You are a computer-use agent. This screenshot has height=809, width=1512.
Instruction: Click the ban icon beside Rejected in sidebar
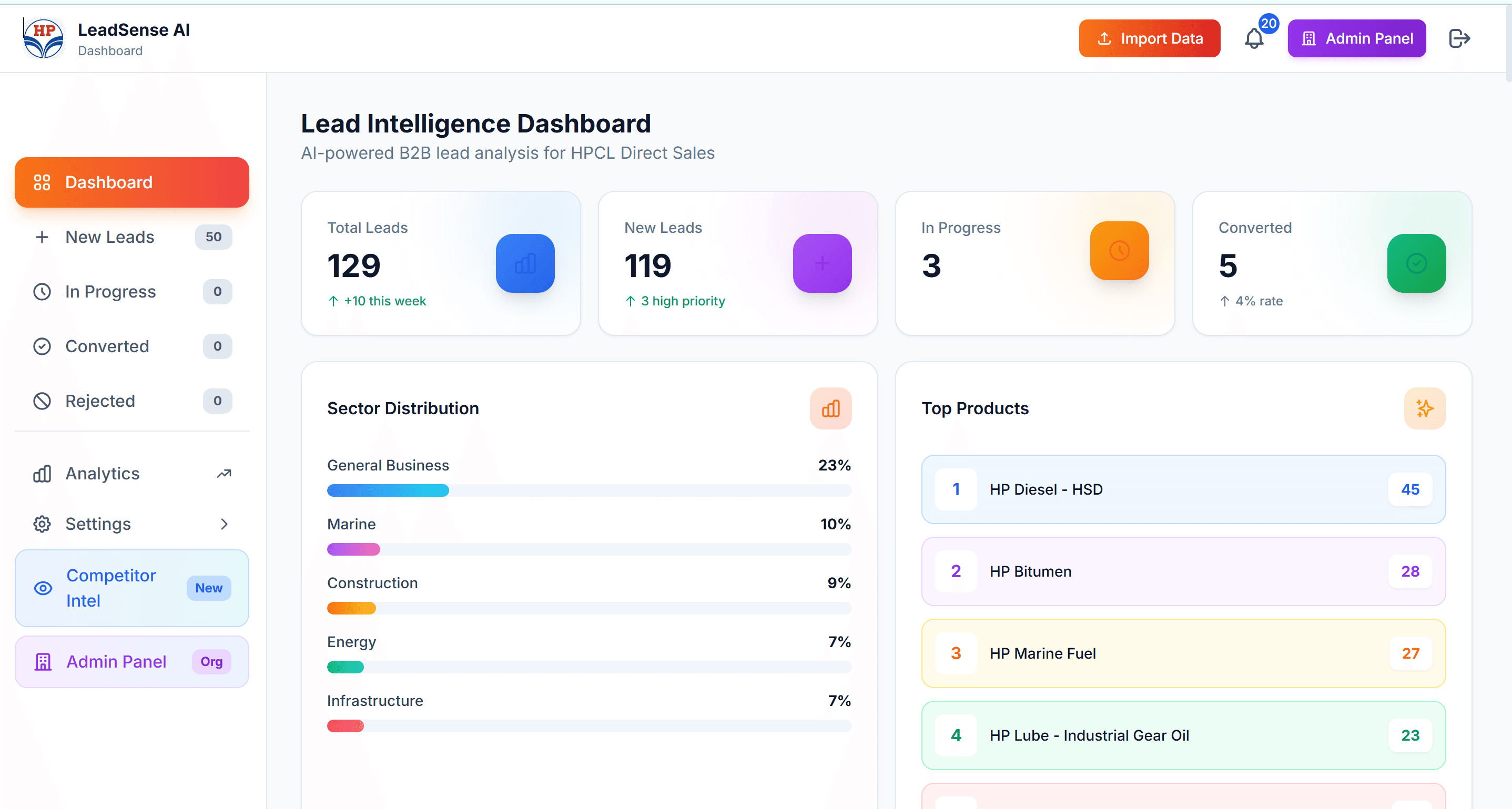[42, 401]
